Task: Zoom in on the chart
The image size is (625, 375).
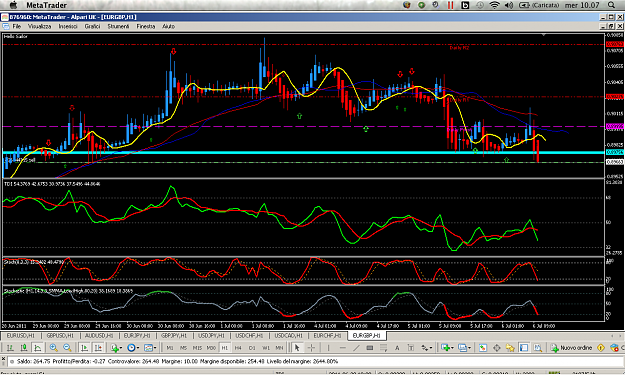Action: [53, 348]
